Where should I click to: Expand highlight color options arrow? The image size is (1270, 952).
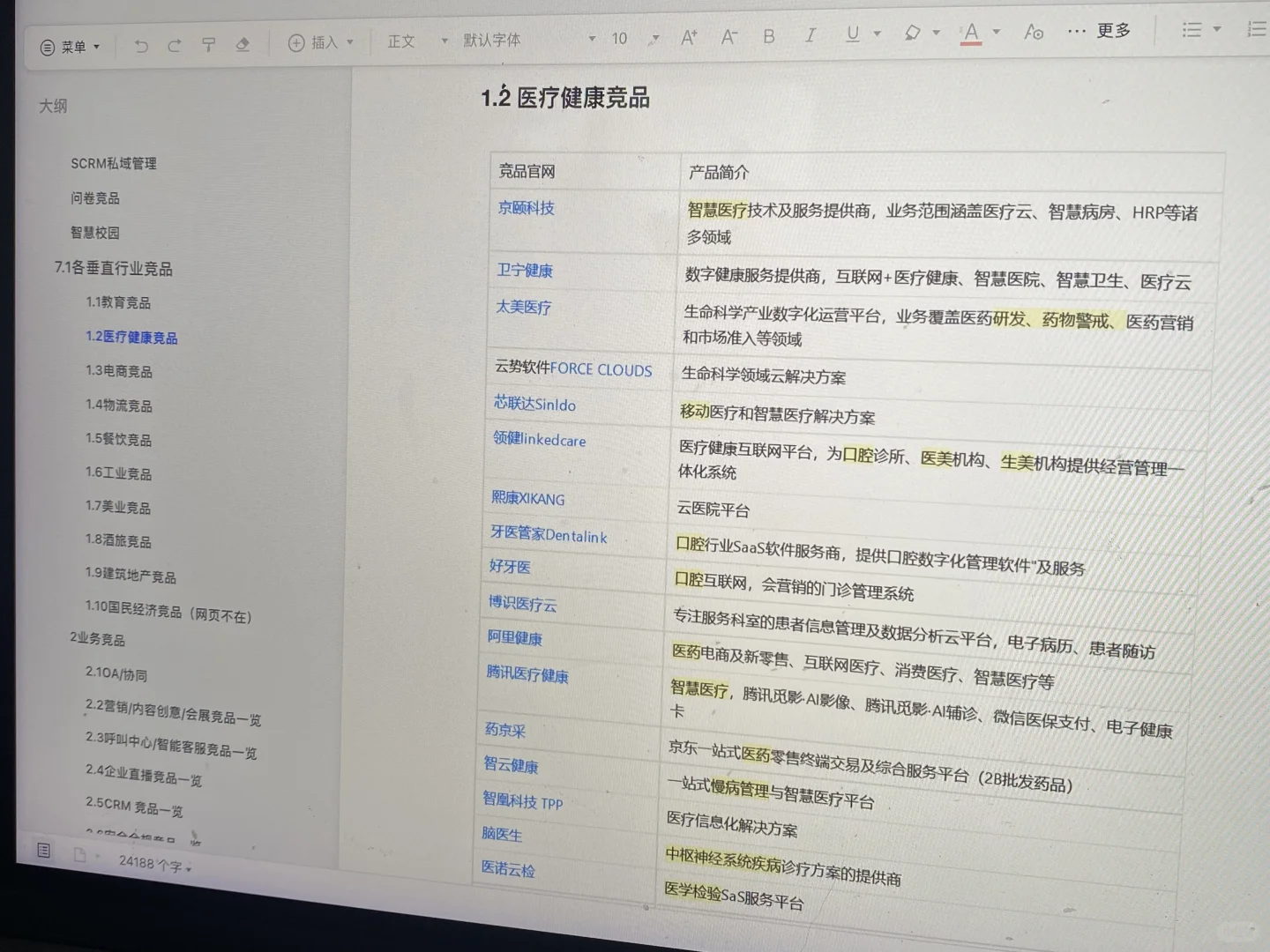point(936,33)
